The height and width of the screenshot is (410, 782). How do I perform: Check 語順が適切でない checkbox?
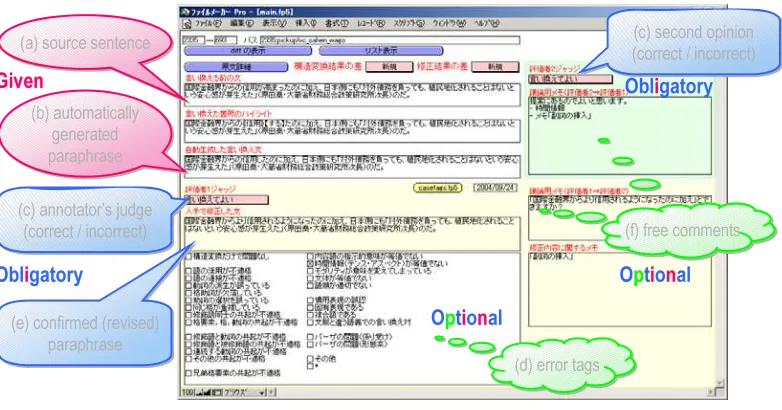click(310, 285)
